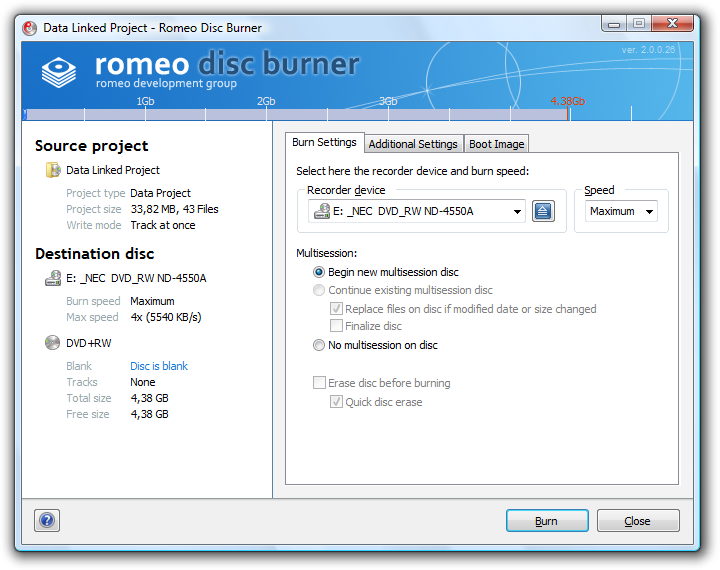Click the Free size '4,38 GB' value
The height and width of the screenshot is (570, 720).
(x=150, y=414)
